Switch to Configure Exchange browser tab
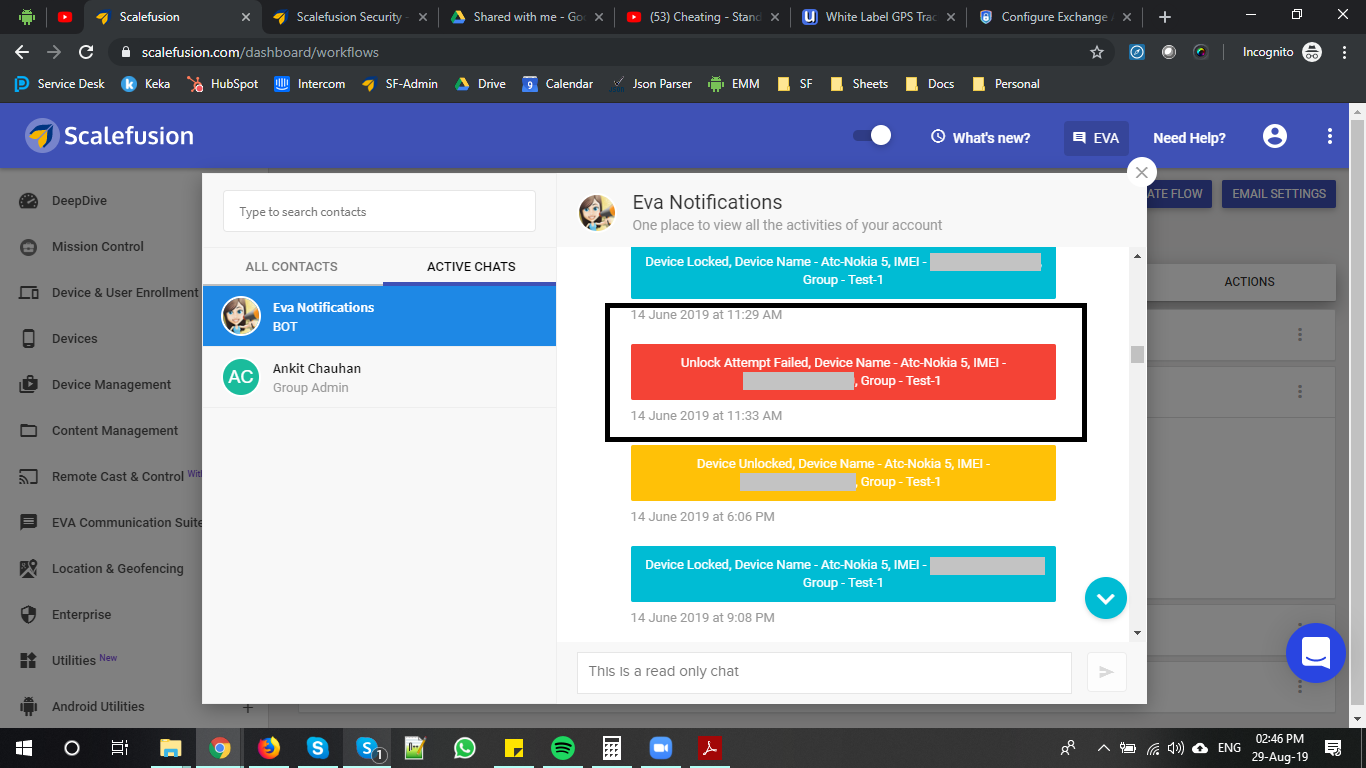 pyautogui.click(x=1055, y=17)
